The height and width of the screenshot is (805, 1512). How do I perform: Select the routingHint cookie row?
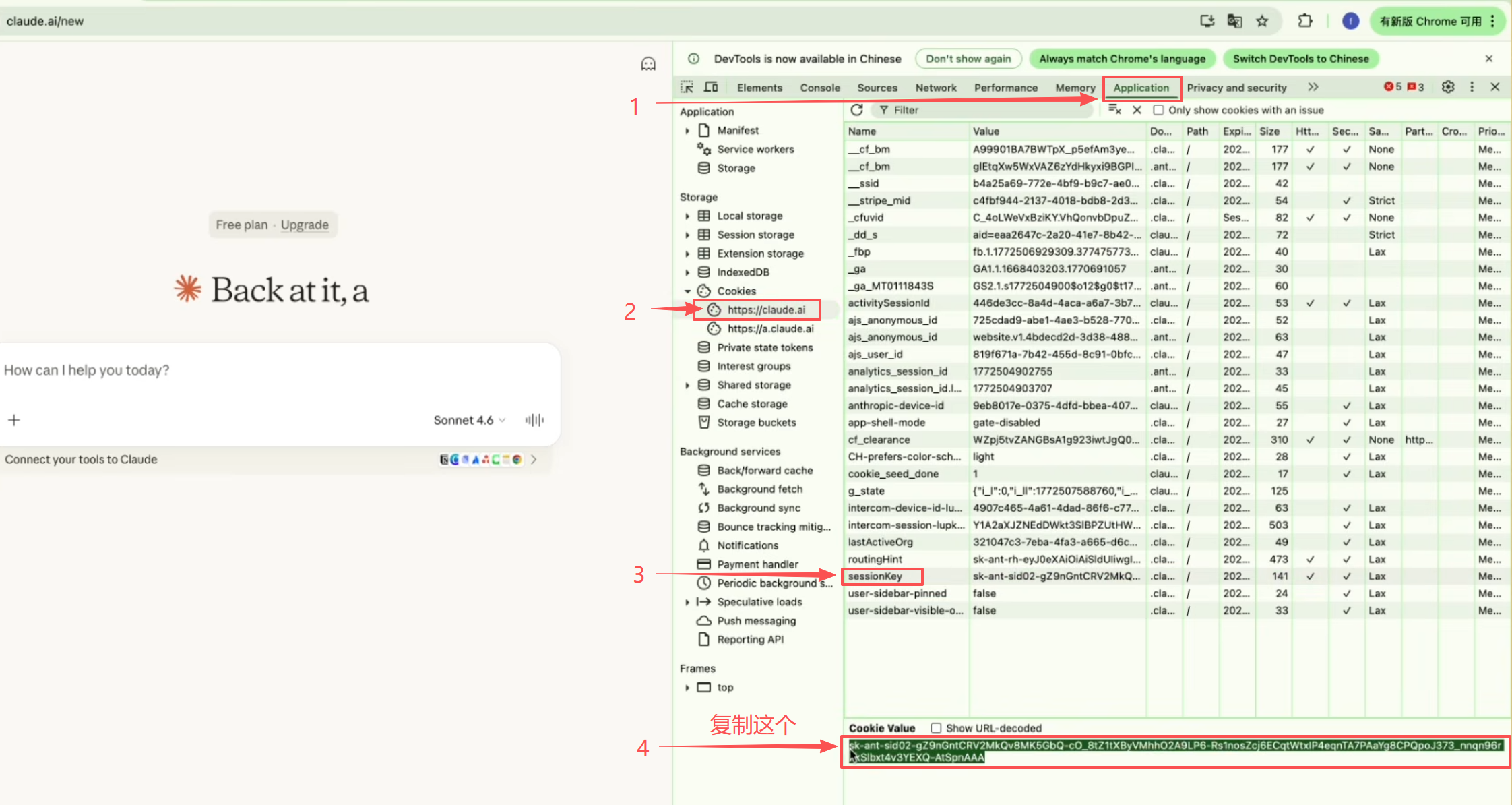click(x=1176, y=559)
